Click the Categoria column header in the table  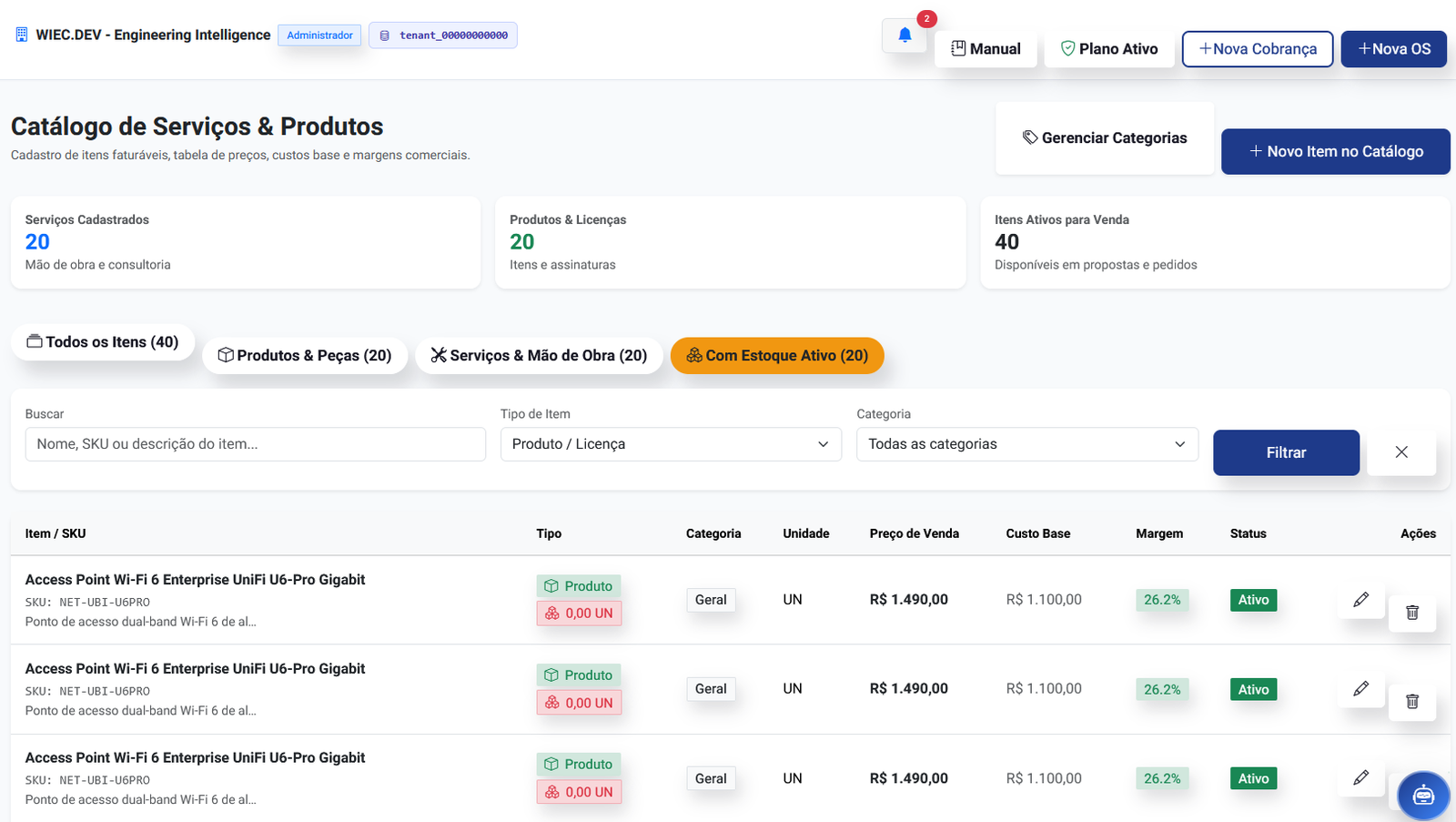713,533
